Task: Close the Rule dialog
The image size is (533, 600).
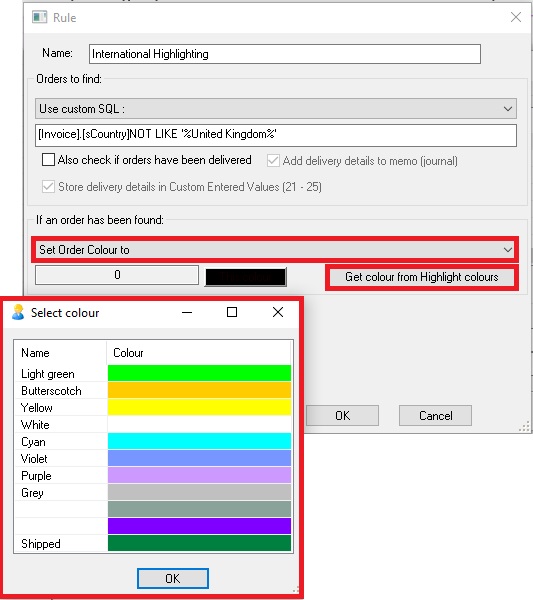Action: [516, 17]
